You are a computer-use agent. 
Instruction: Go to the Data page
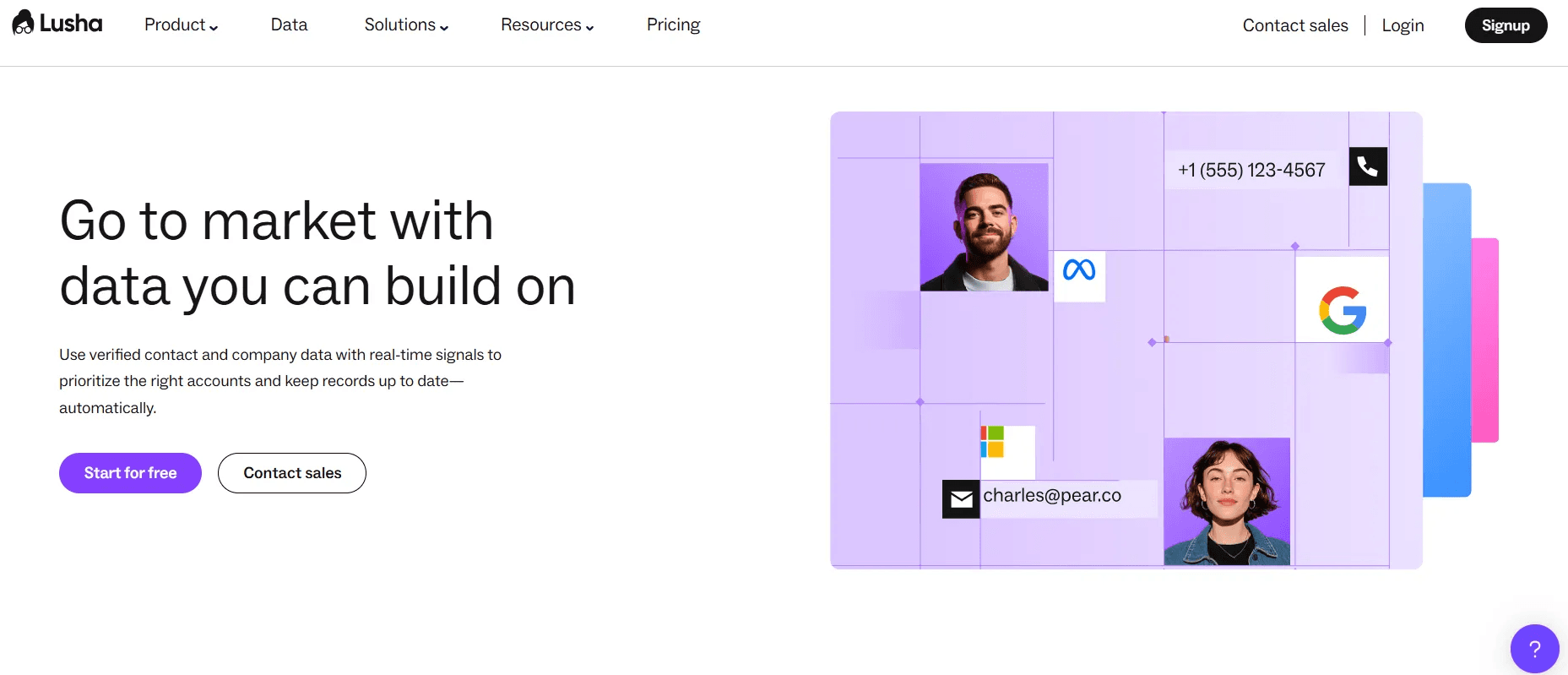pyautogui.click(x=289, y=25)
